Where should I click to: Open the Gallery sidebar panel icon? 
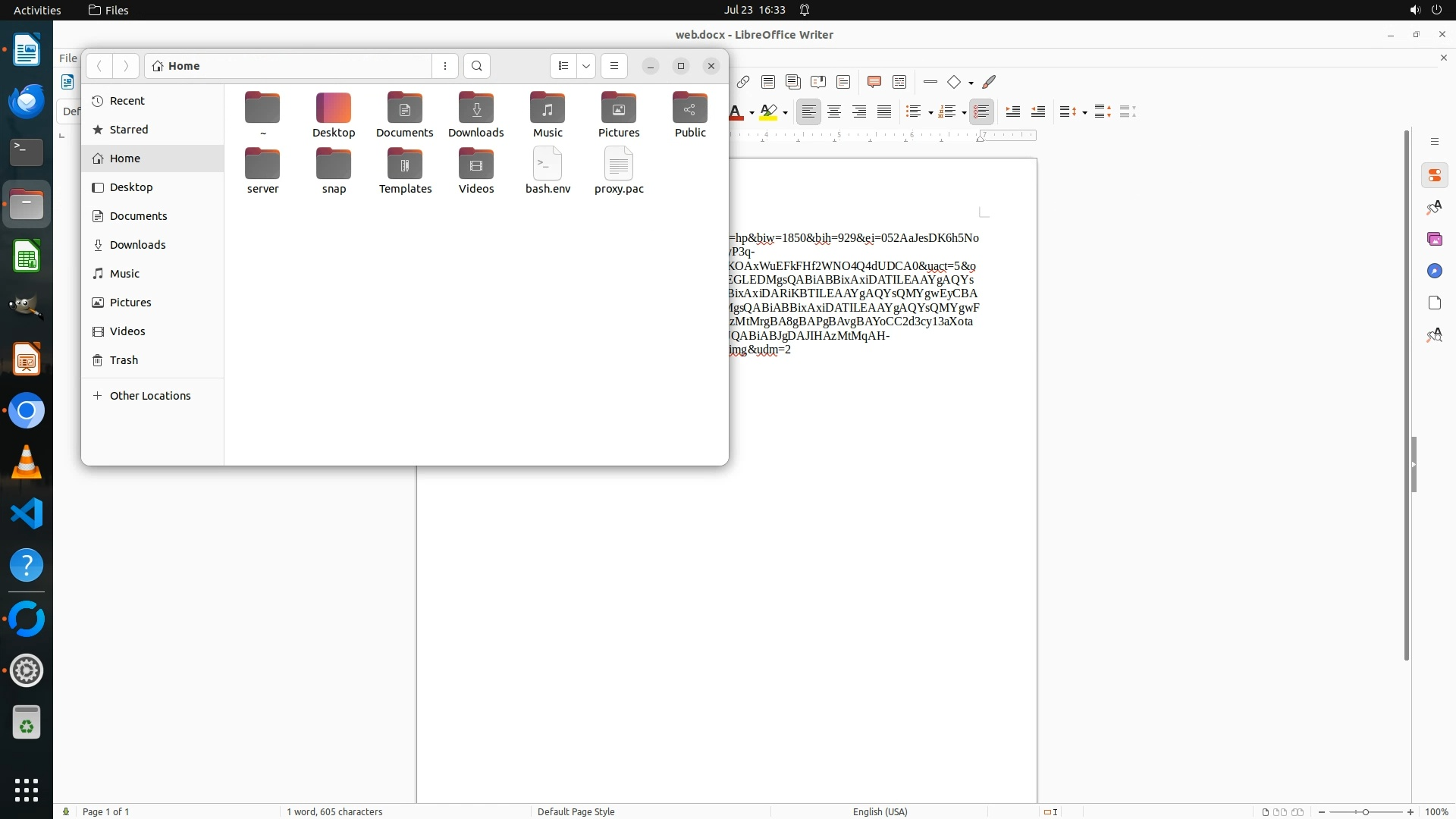click(x=1434, y=240)
